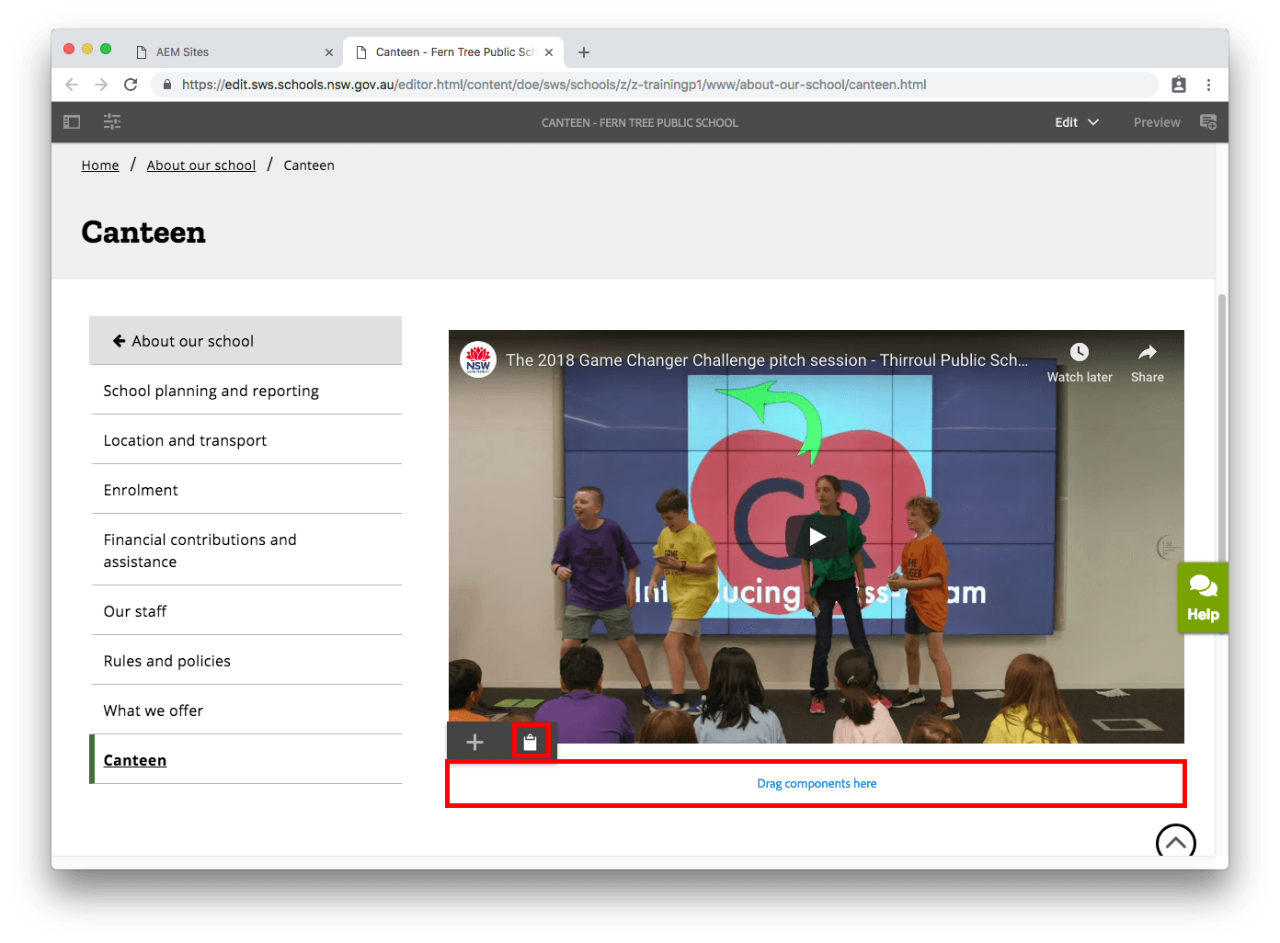The image size is (1280, 943).
Task: Open the Edit mode dropdown
Action: click(x=1077, y=122)
